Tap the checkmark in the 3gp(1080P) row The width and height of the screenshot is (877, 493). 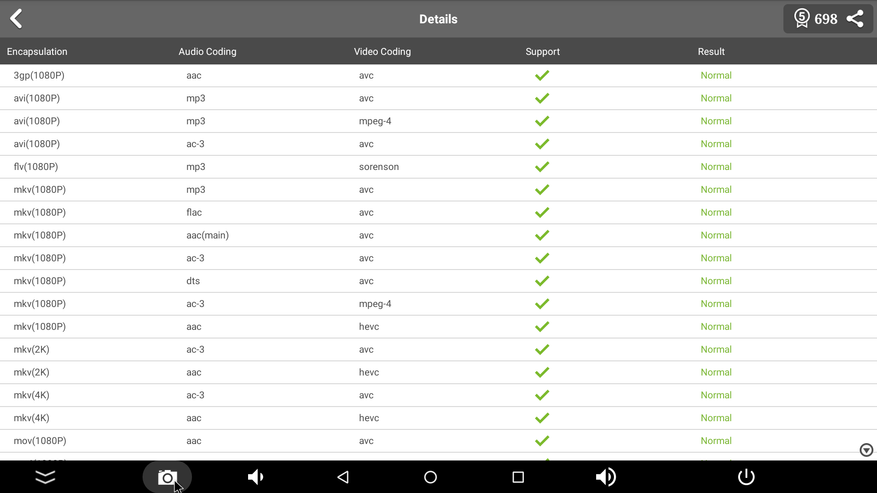tap(542, 76)
